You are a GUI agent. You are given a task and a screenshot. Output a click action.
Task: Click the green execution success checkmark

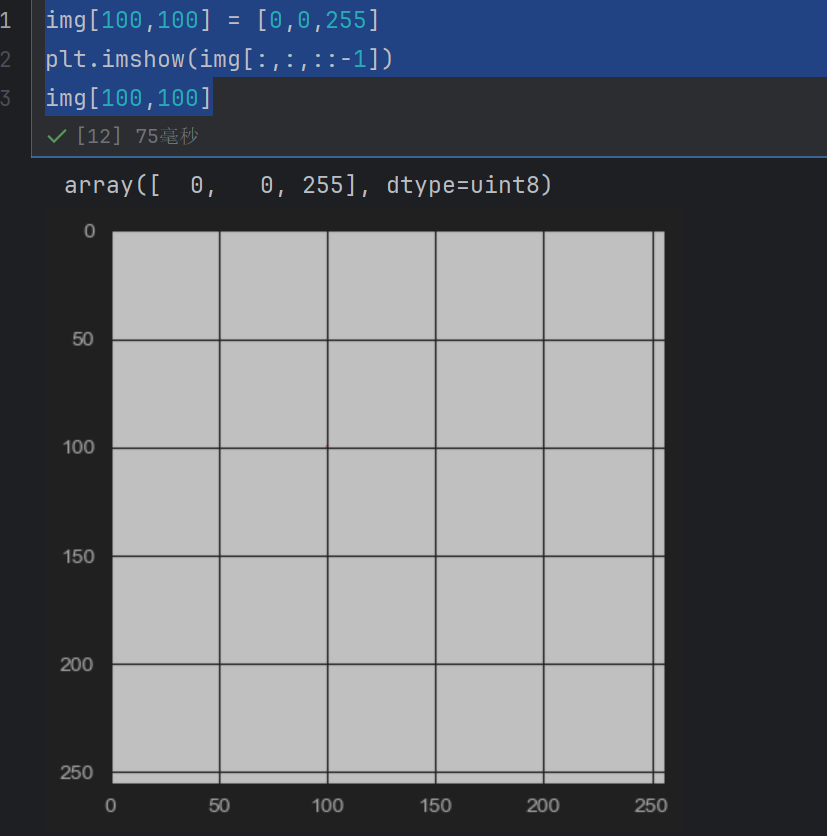pyautogui.click(x=57, y=136)
